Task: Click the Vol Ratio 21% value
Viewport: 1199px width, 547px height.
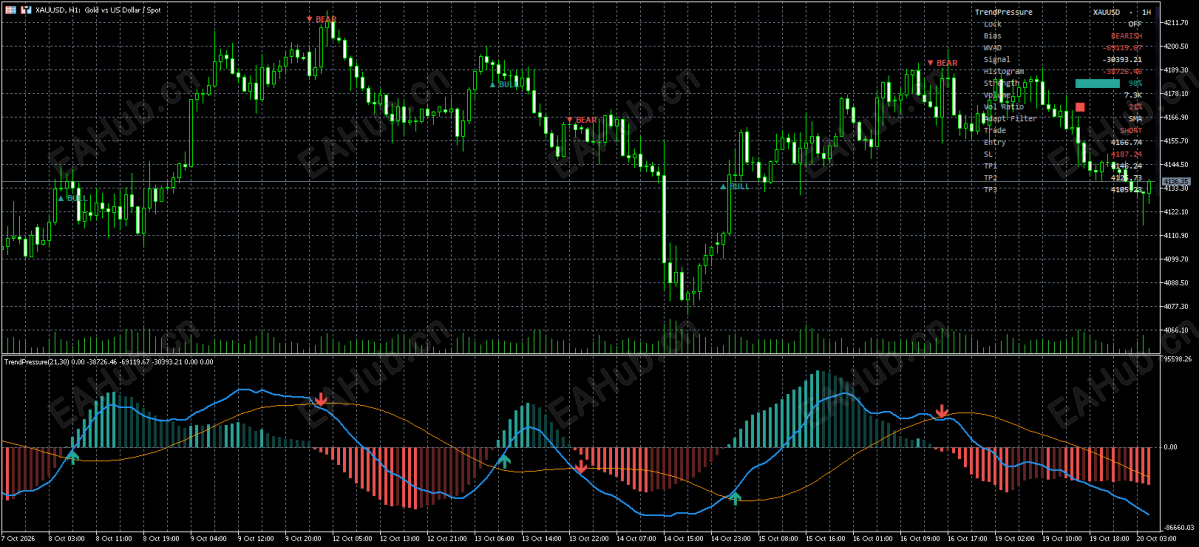Action: [x=1135, y=106]
